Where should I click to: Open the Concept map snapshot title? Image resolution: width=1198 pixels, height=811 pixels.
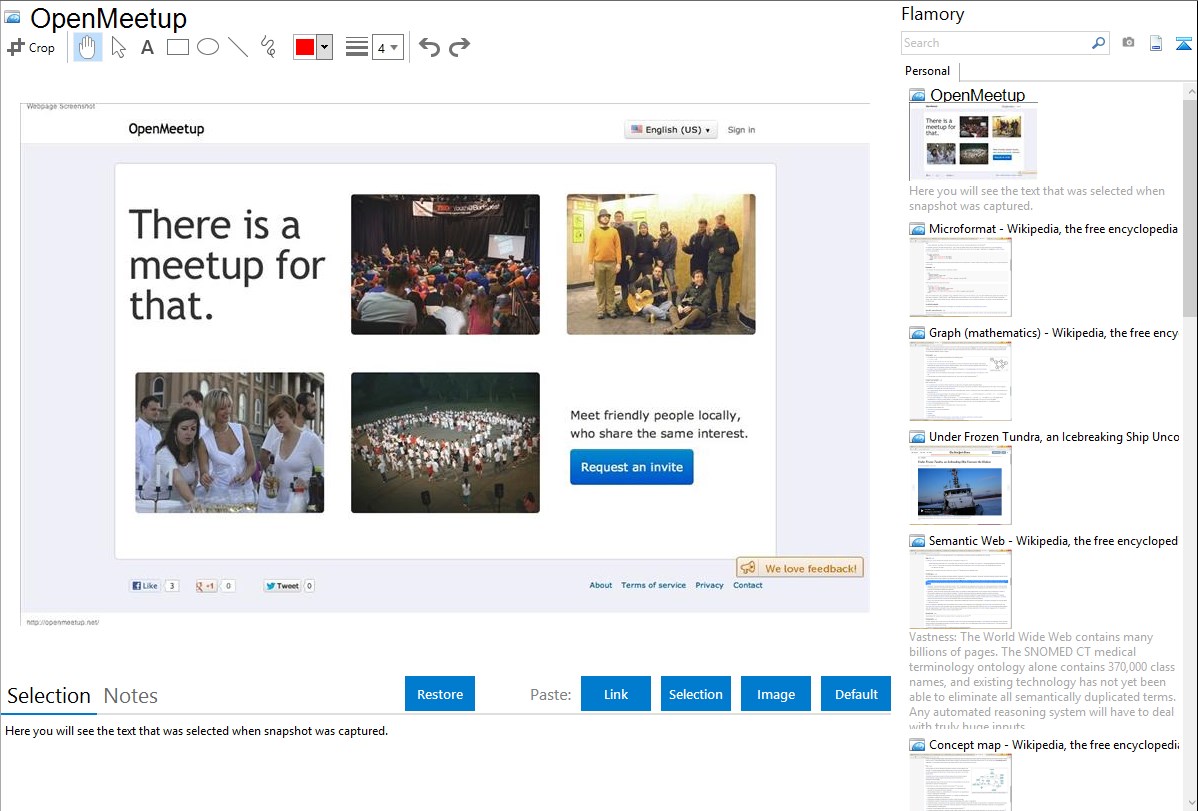click(1054, 745)
